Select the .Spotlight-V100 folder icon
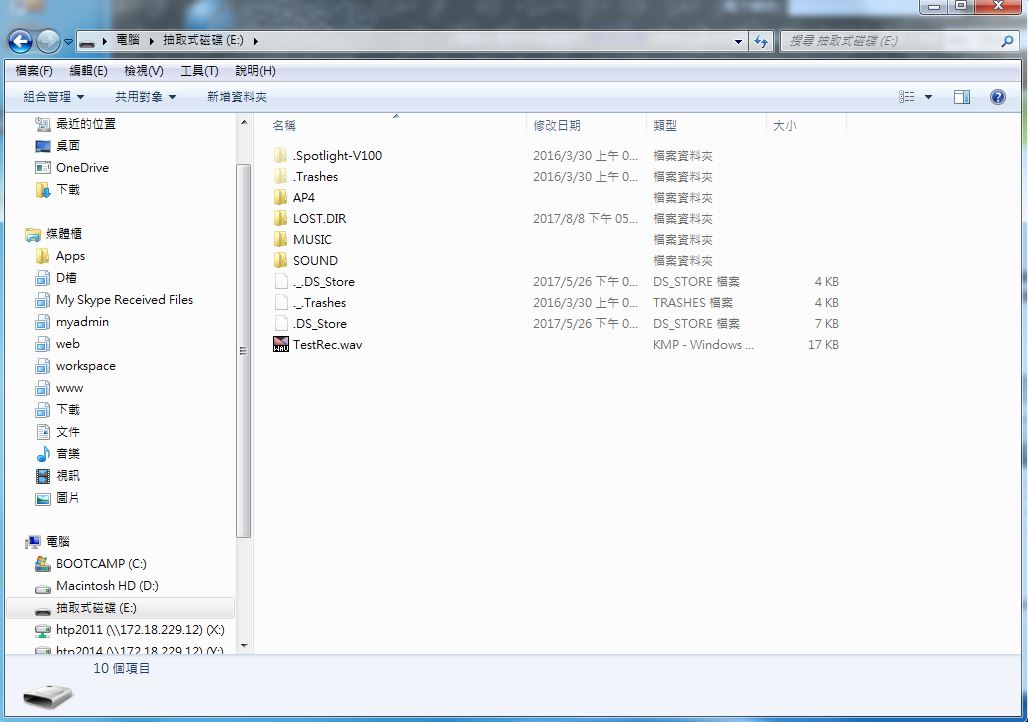Screen dimensions: 1028x722 point(281,155)
